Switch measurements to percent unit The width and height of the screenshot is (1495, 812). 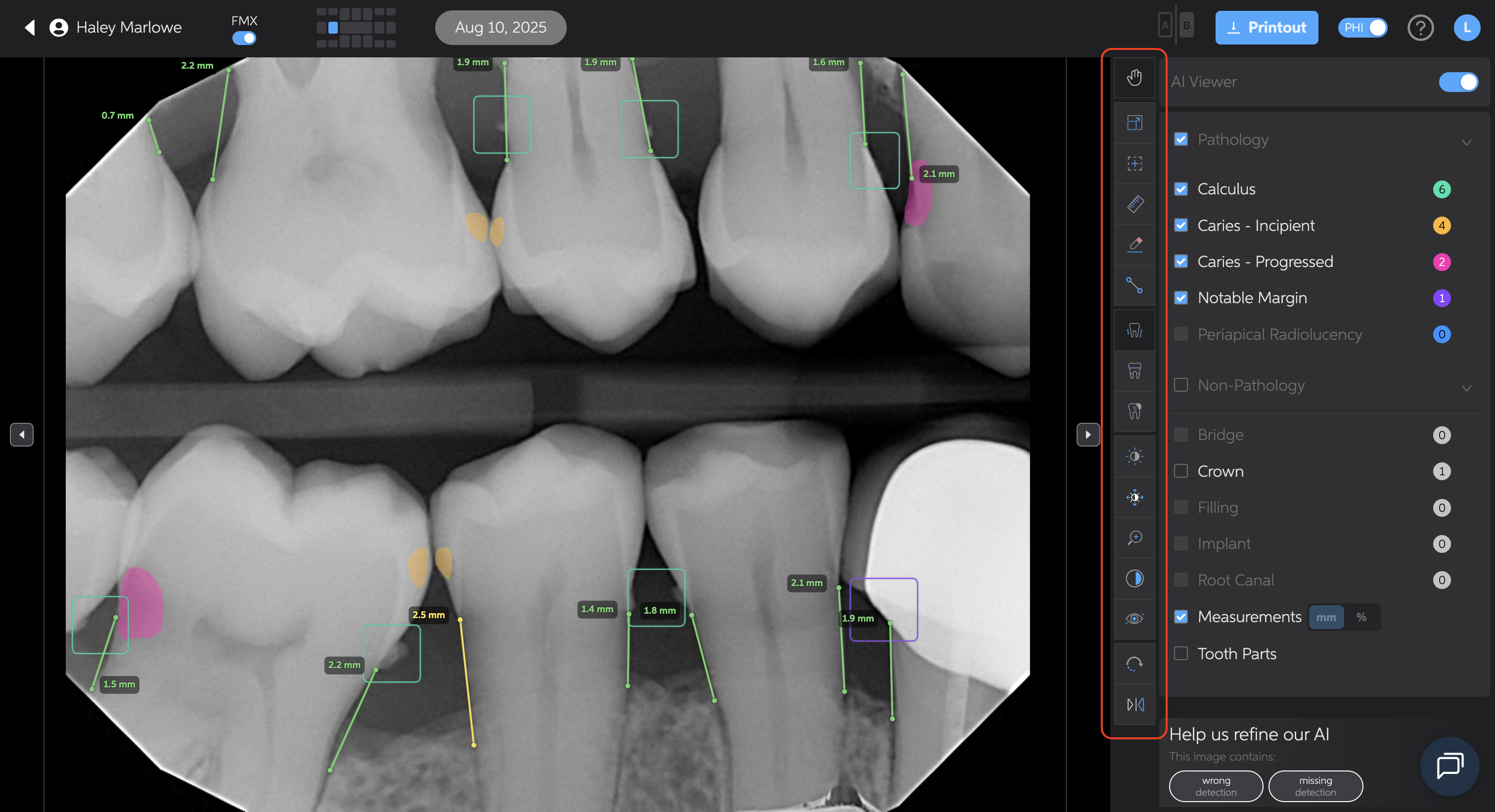click(1361, 617)
